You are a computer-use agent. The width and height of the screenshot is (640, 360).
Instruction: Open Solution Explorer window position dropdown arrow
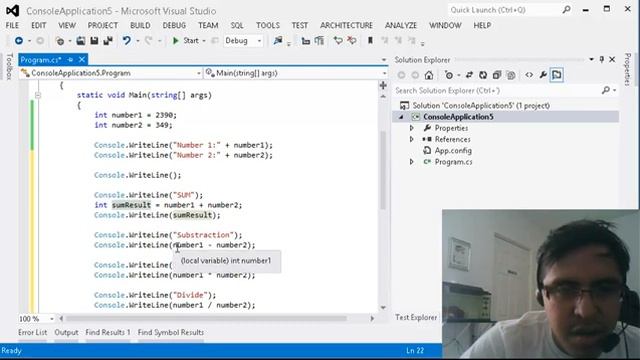(591, 60)
